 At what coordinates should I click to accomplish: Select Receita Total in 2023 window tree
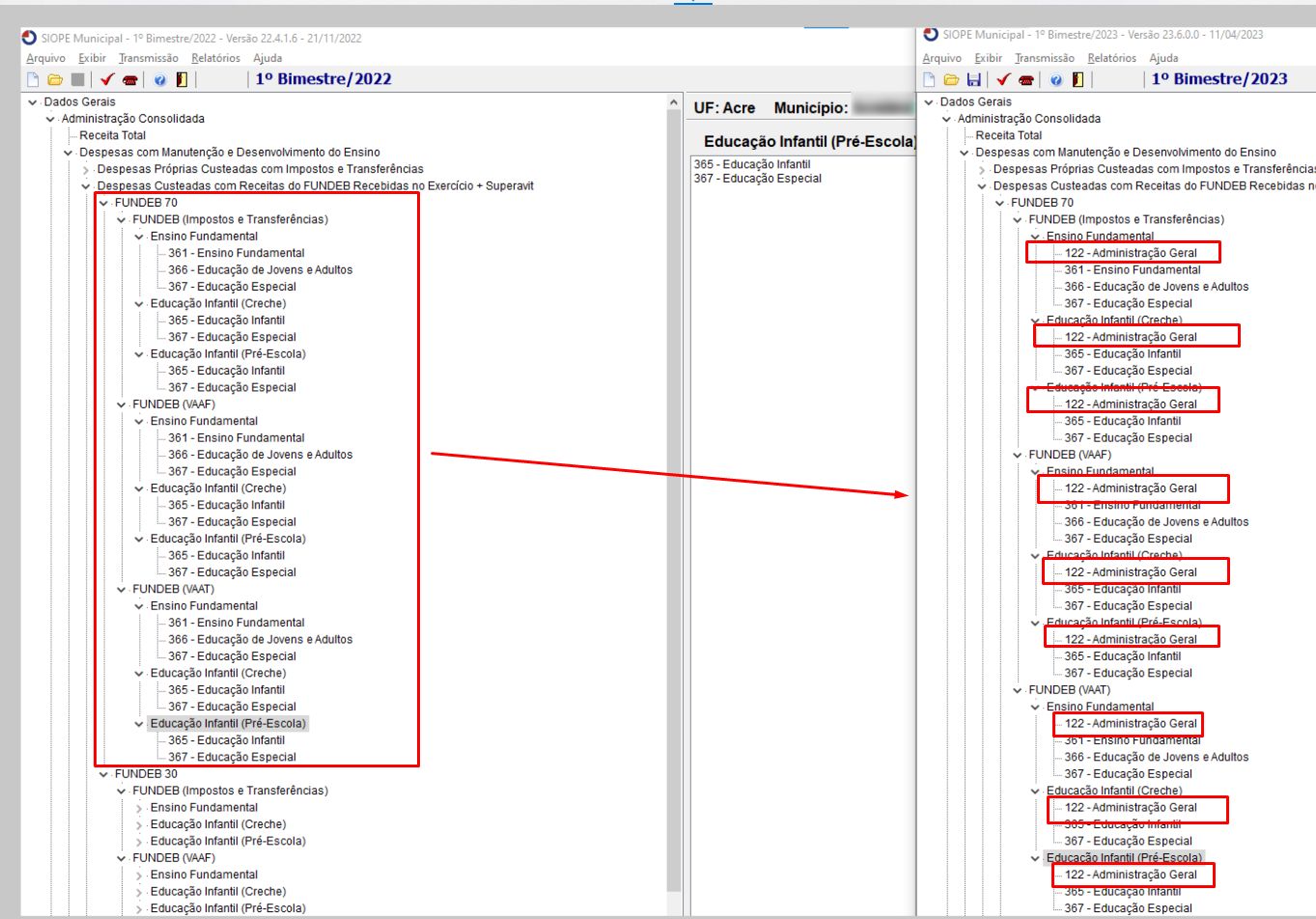1009,135
